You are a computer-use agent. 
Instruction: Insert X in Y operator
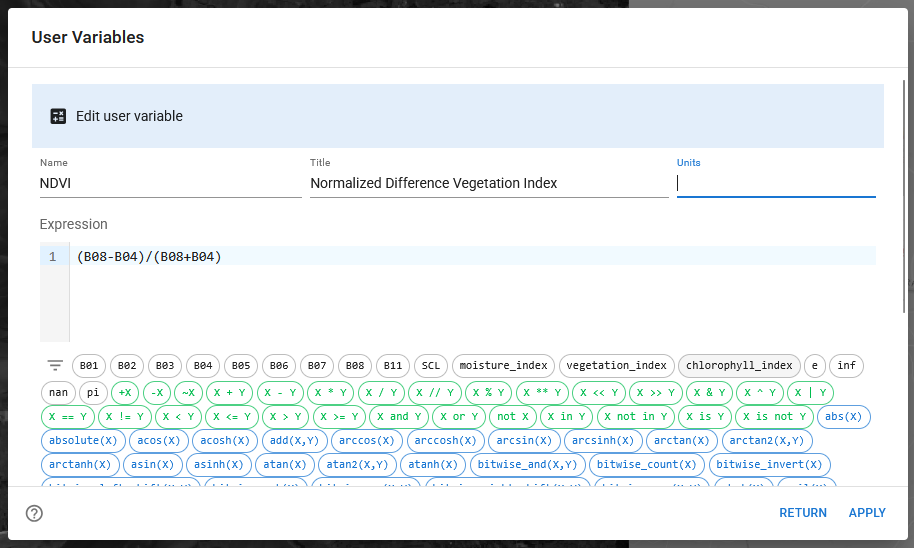567,416
